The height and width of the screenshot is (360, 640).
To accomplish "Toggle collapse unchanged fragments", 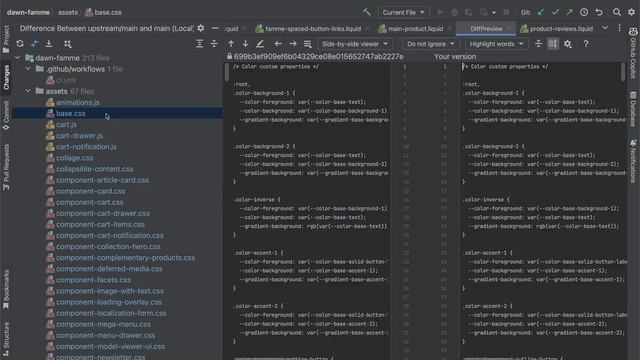I will [538, 44].
